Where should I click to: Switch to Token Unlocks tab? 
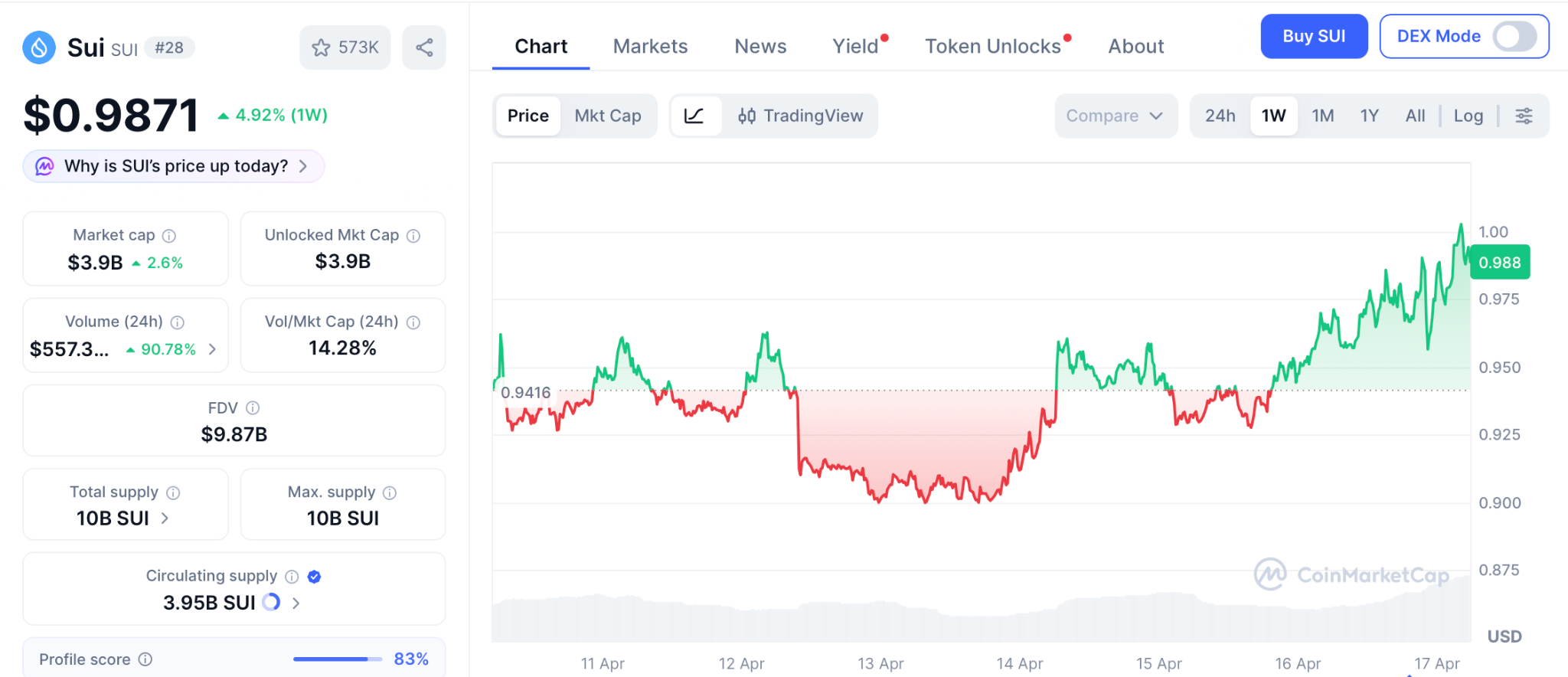click(992, 47)
